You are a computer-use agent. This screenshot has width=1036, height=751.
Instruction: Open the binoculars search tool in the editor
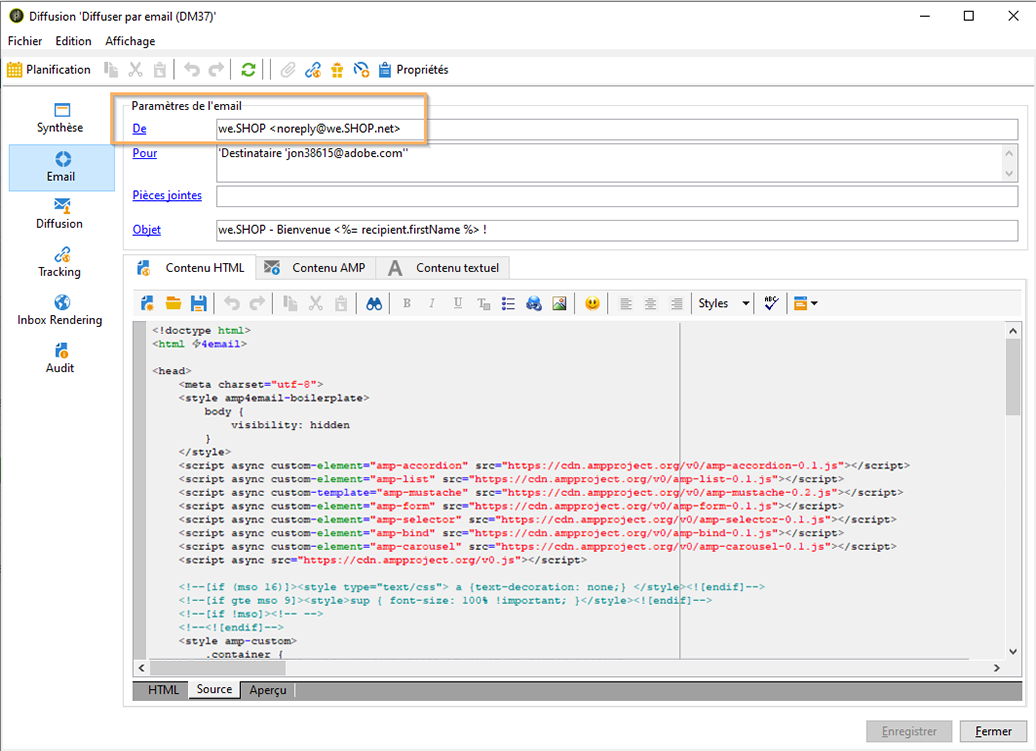pos(374,303)
